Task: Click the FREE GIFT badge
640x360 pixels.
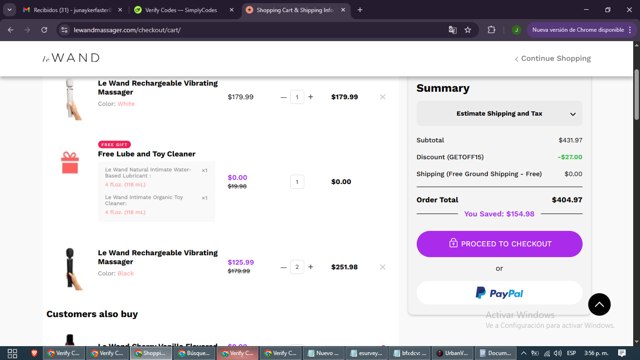Action: click(x=114, y=144)
